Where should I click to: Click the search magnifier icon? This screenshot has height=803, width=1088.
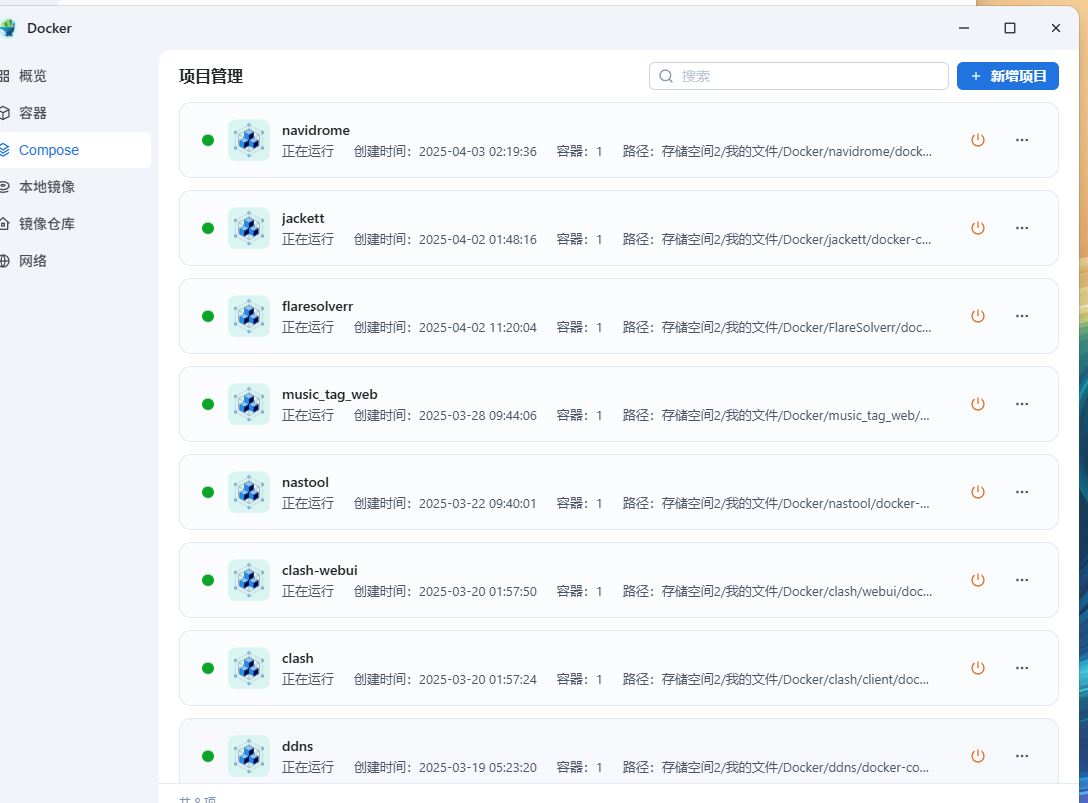(666, 76)
